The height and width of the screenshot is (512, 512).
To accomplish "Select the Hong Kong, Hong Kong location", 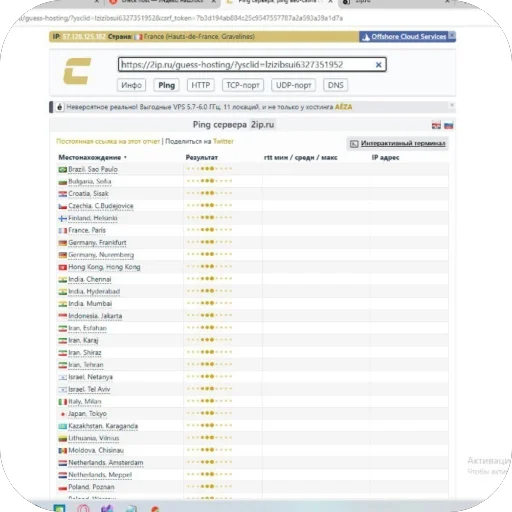I will click(x=104, y=267).
